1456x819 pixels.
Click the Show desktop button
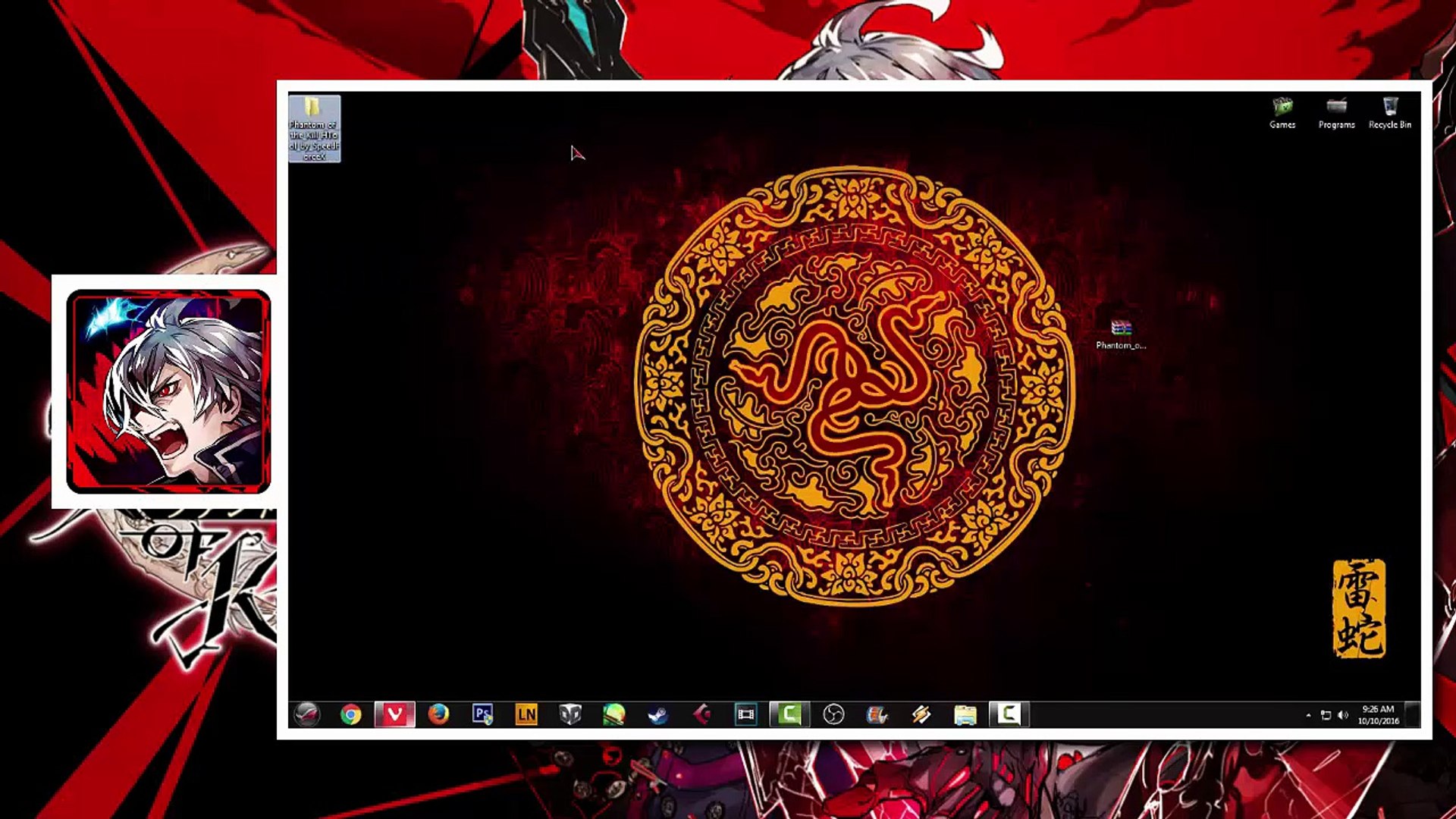[x=1413, y=714]
